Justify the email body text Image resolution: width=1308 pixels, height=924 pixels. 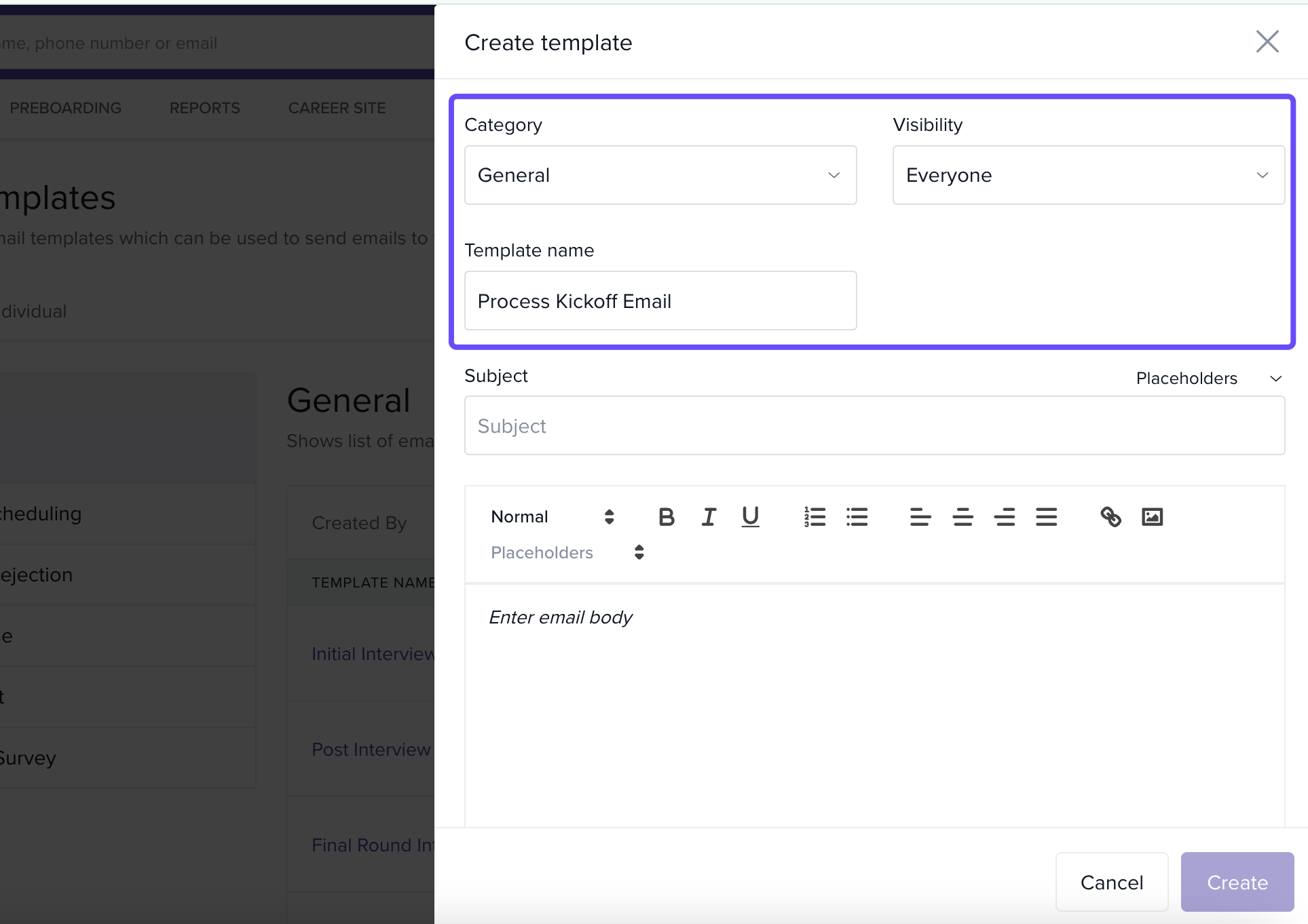(1046, 517)
